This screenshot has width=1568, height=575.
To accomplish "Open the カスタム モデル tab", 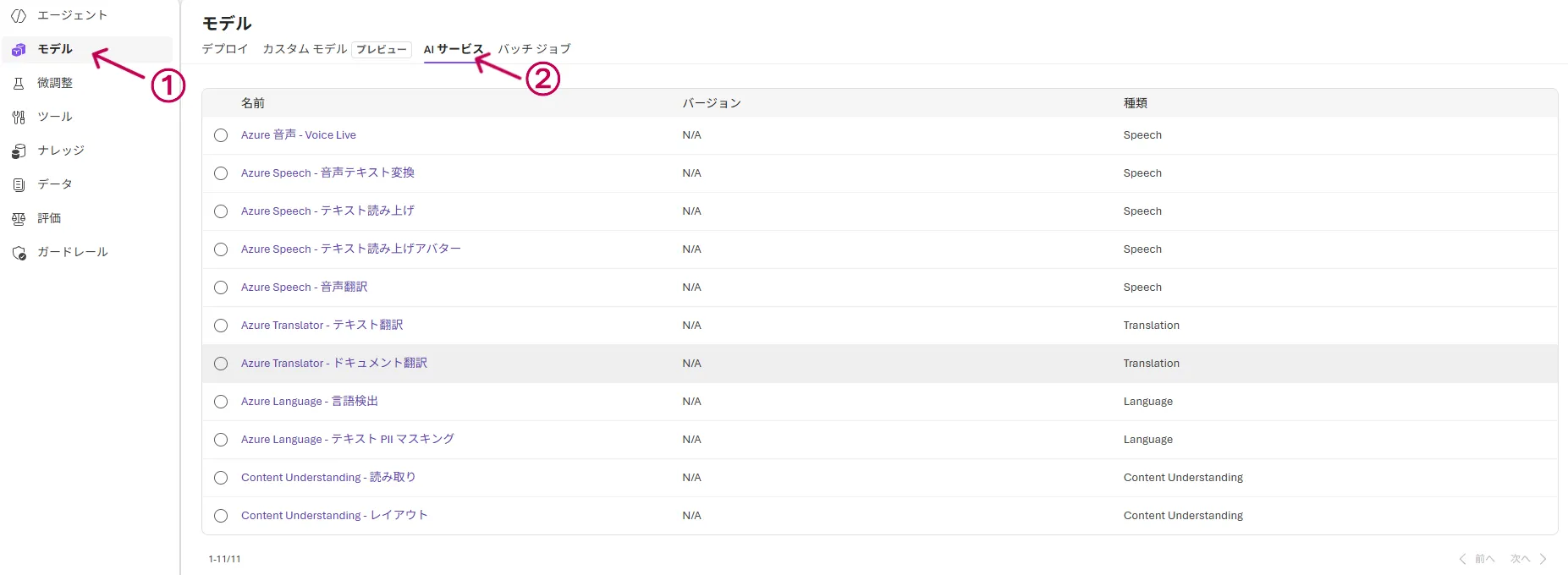I will click(x=305, y=49).
